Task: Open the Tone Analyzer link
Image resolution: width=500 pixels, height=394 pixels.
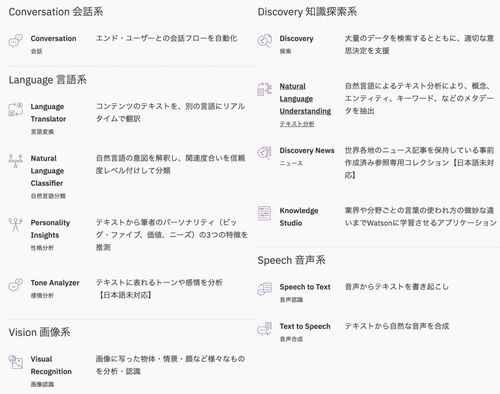Action: click(55, 283)
